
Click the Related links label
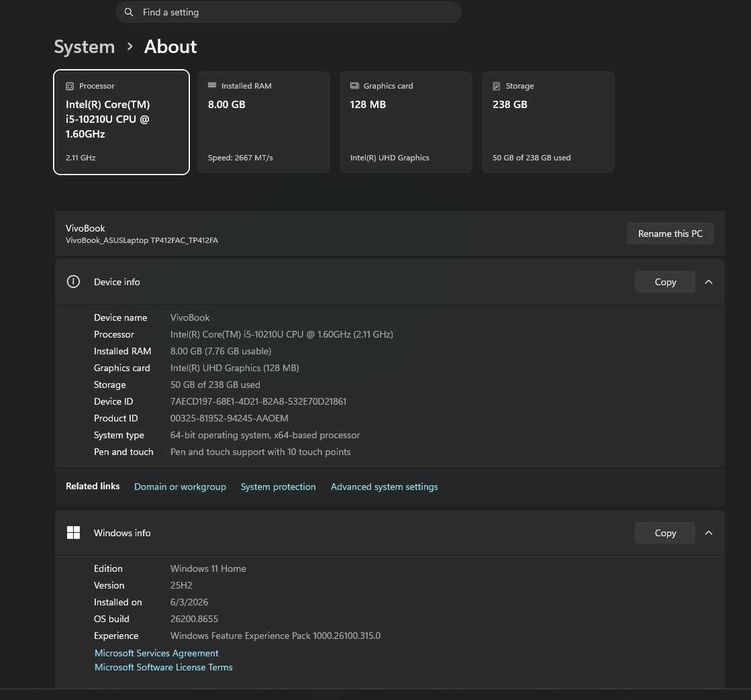coord(92,486)
